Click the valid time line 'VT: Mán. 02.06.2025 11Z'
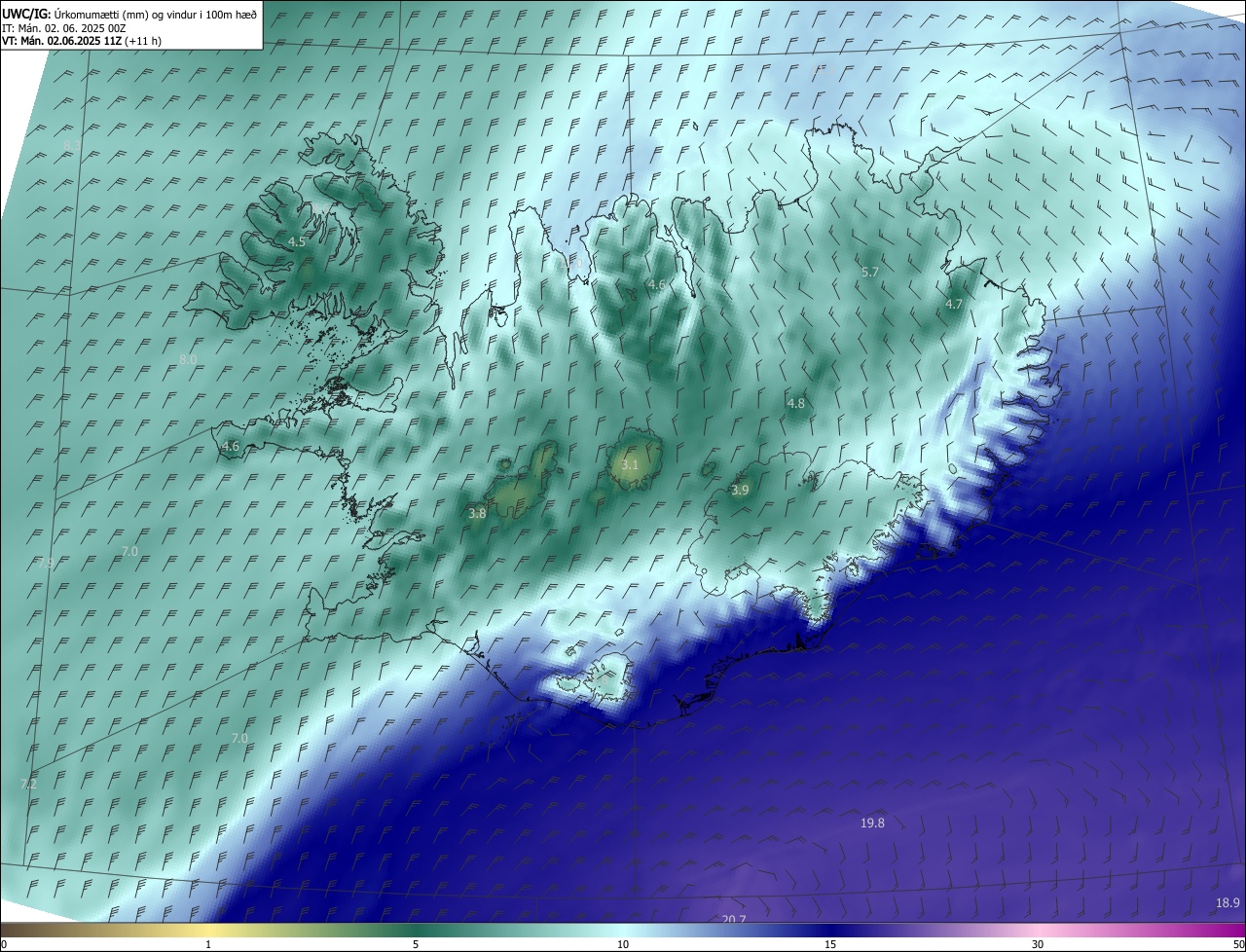Viewport: 1246px width, 952px height. click(62, 41)
